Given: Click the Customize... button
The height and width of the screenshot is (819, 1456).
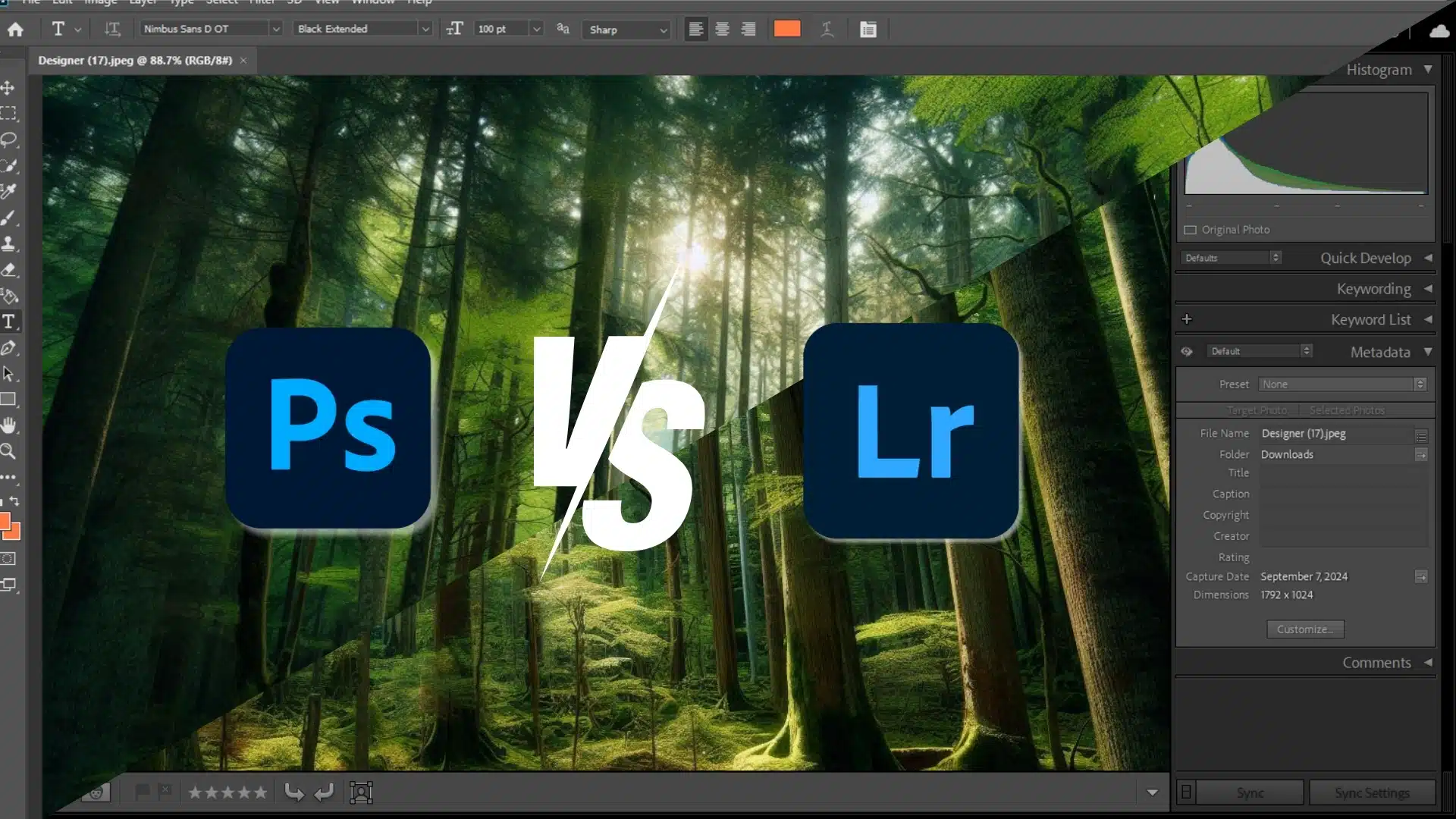Looking at the screenshot, I should (1305, 629).
